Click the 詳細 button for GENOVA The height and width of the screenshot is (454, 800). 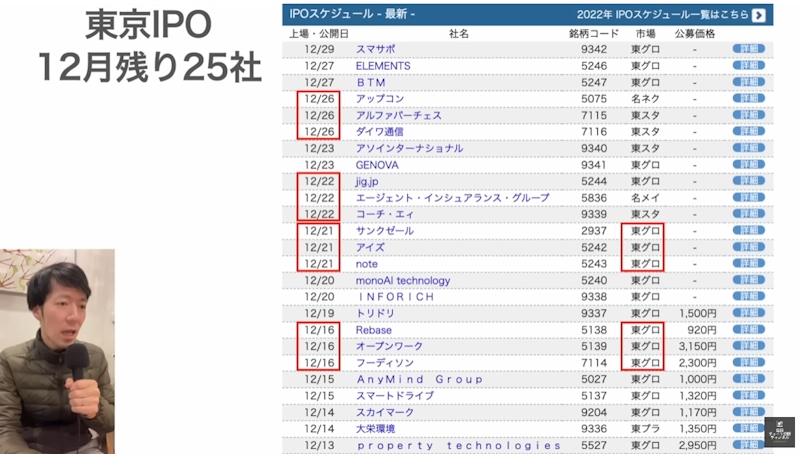pyautogui.click(x=748, y=164)
